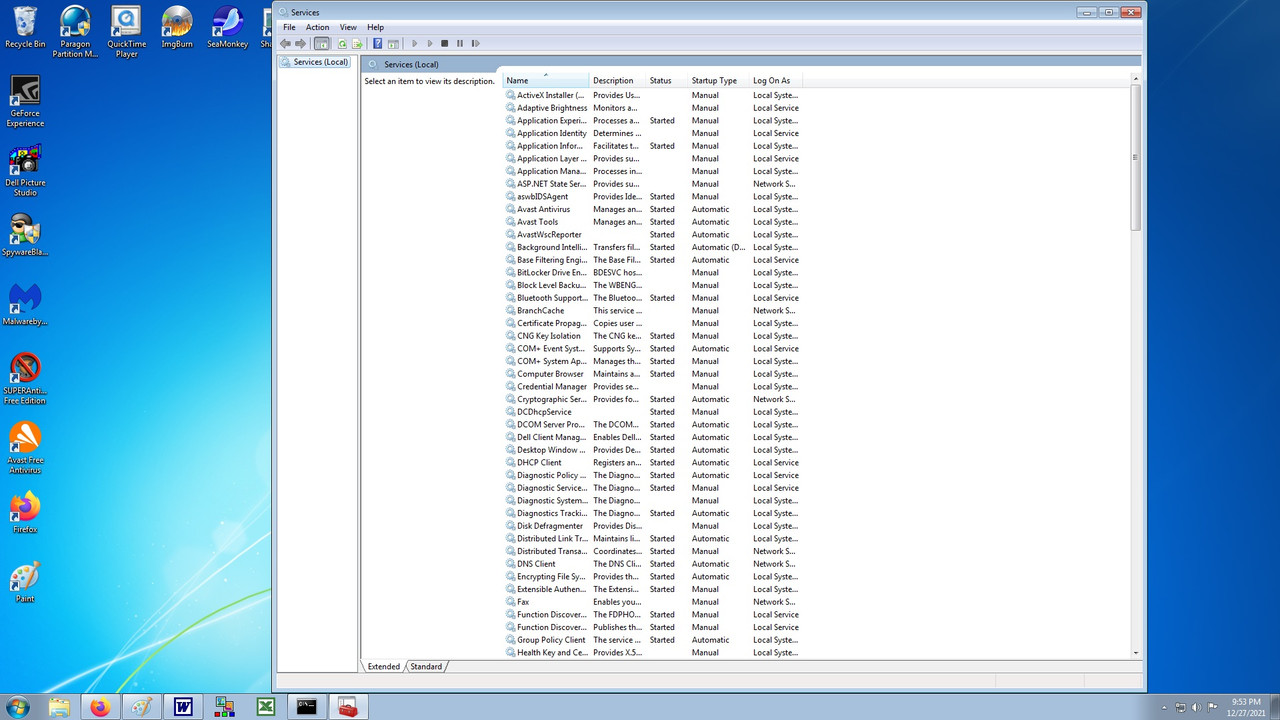This screenshot has height=720, width=1280.
Task: Open Excel from the taskbar
Action: click(266, 707)
